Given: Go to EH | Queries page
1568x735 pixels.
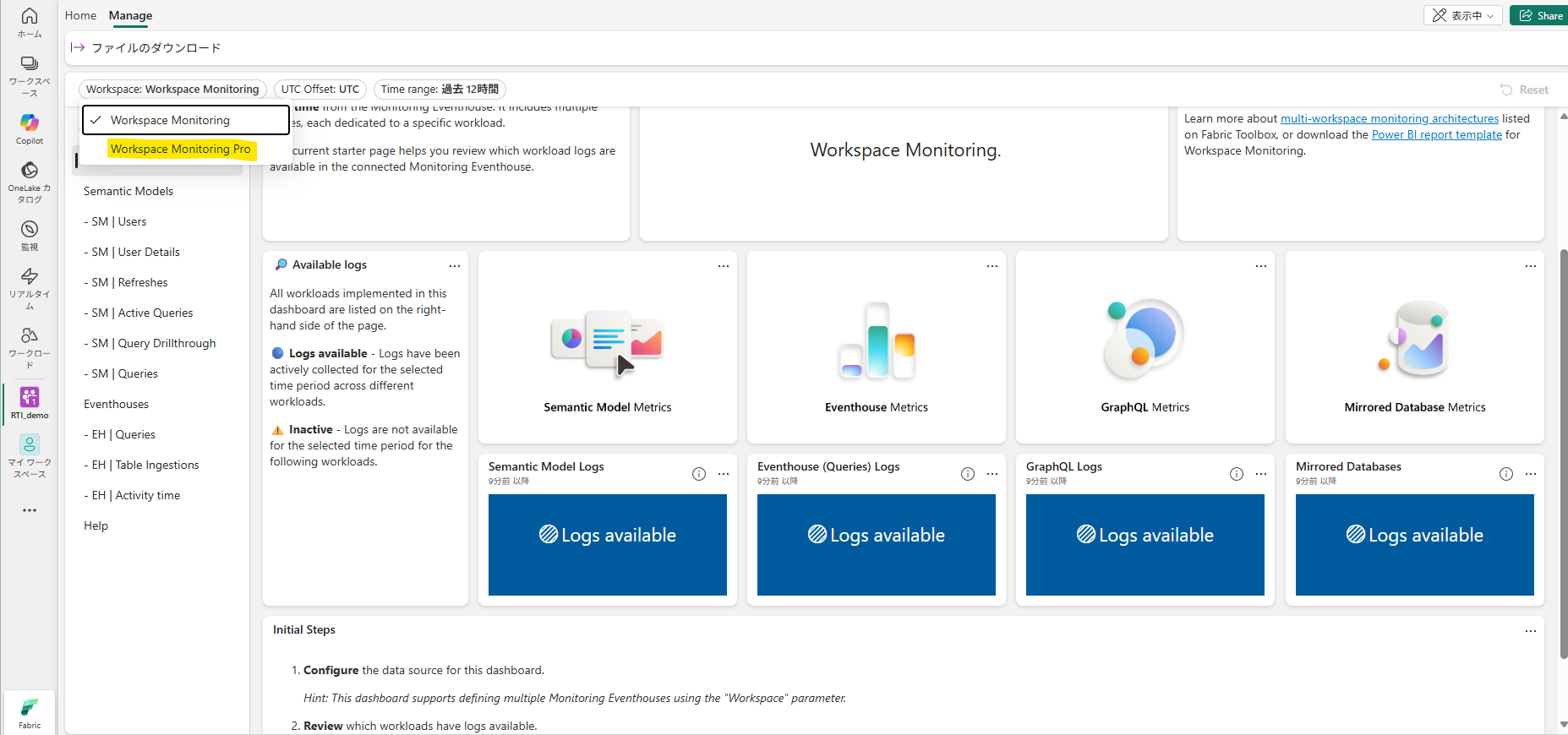Looking at the screenshot, I should [x=119, y=434].
